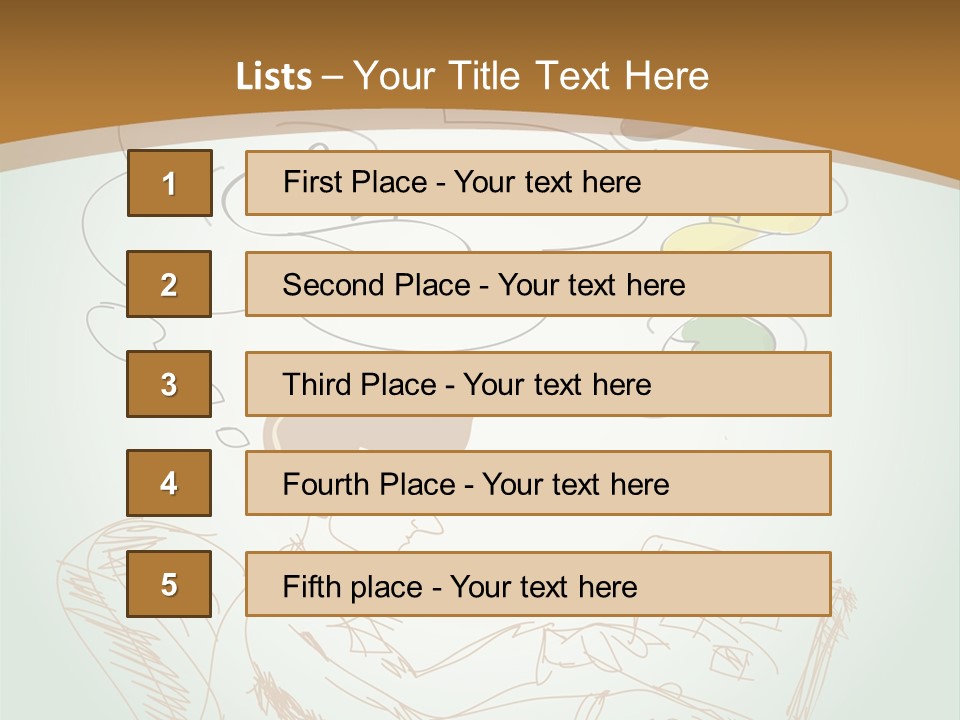The width and height of the screenshot is (960, 720).
Task: Select the number 4 box
Action: (x=169, y=483)
